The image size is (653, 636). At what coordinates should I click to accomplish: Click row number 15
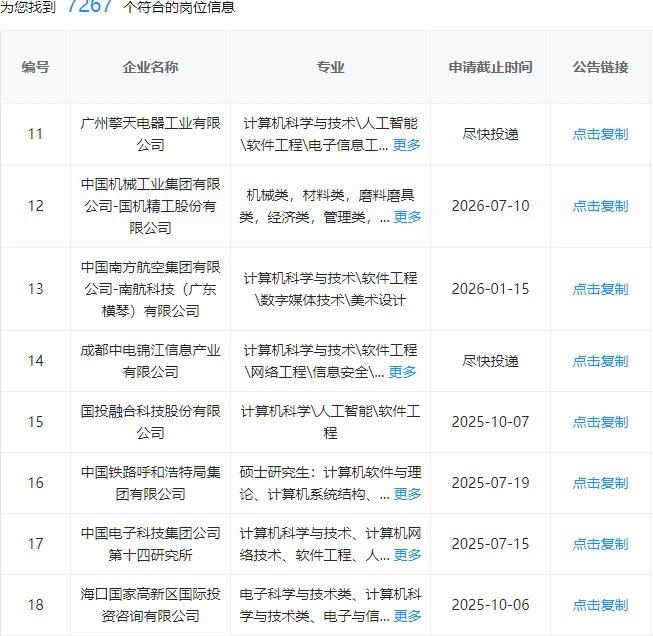[x=35, y=422]
